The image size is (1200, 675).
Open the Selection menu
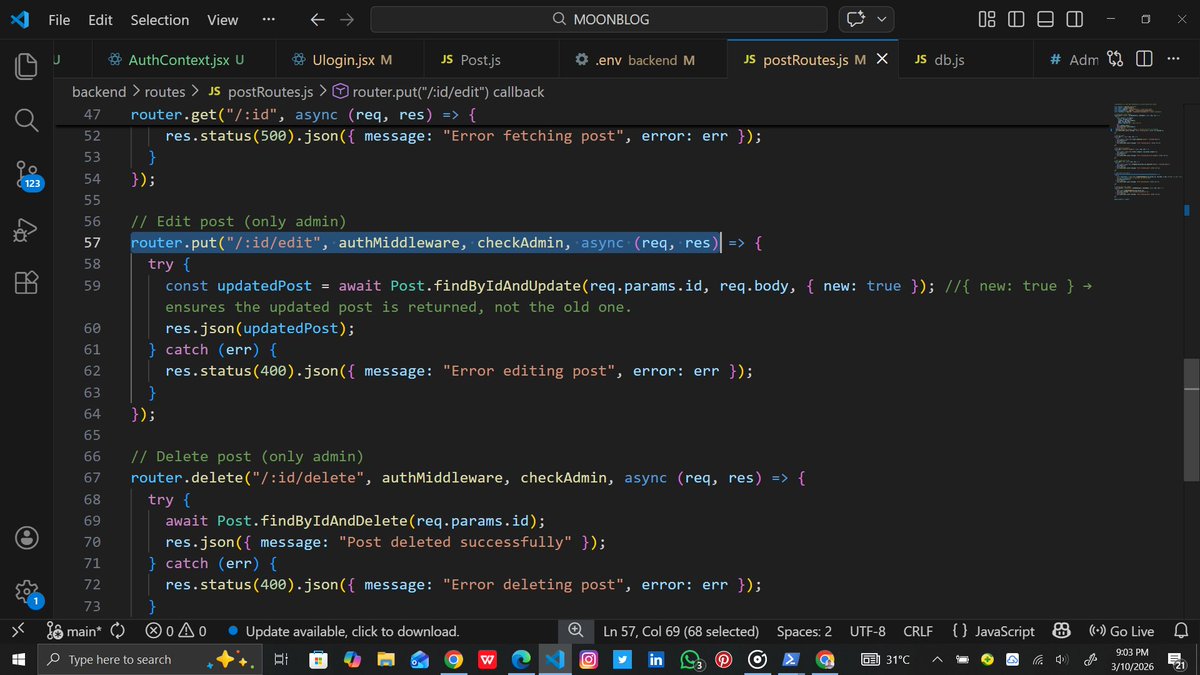pyautogui.click(x=160, y=19)
